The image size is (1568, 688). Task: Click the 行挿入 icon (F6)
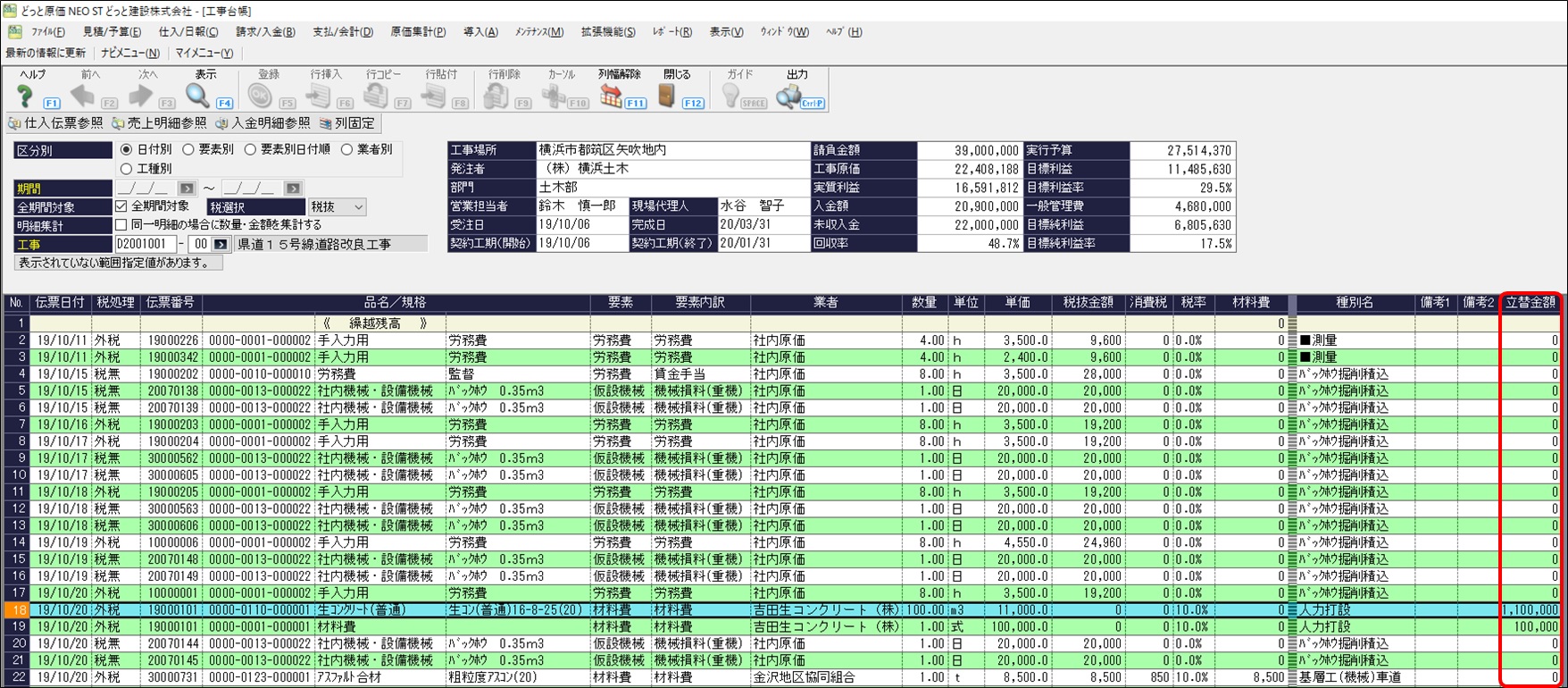319,96
